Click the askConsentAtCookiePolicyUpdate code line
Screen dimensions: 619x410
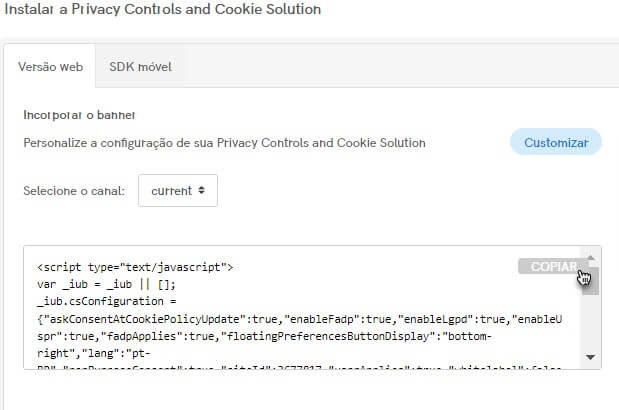(300, 319)
